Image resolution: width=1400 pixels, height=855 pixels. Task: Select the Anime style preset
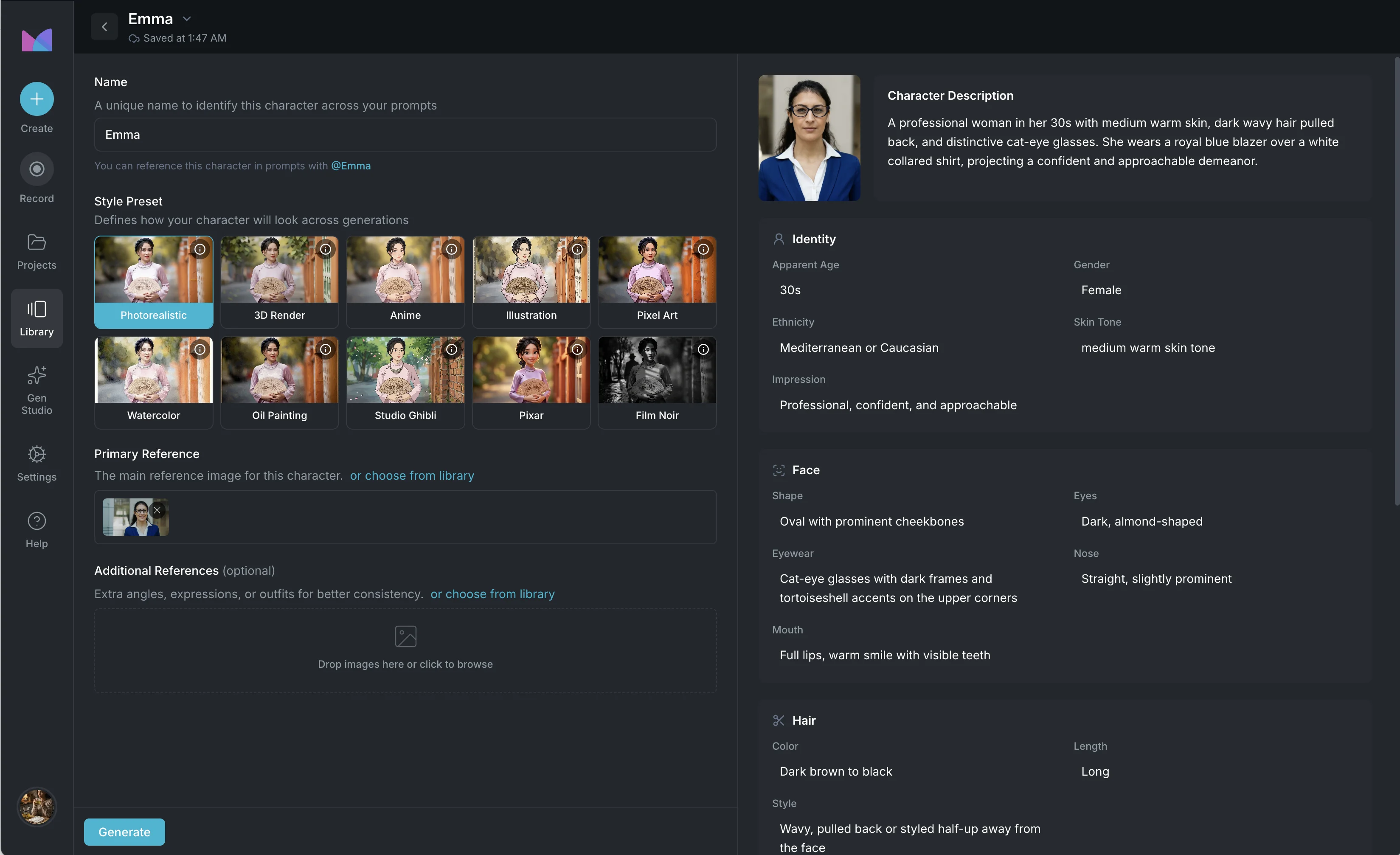(406, 282)
